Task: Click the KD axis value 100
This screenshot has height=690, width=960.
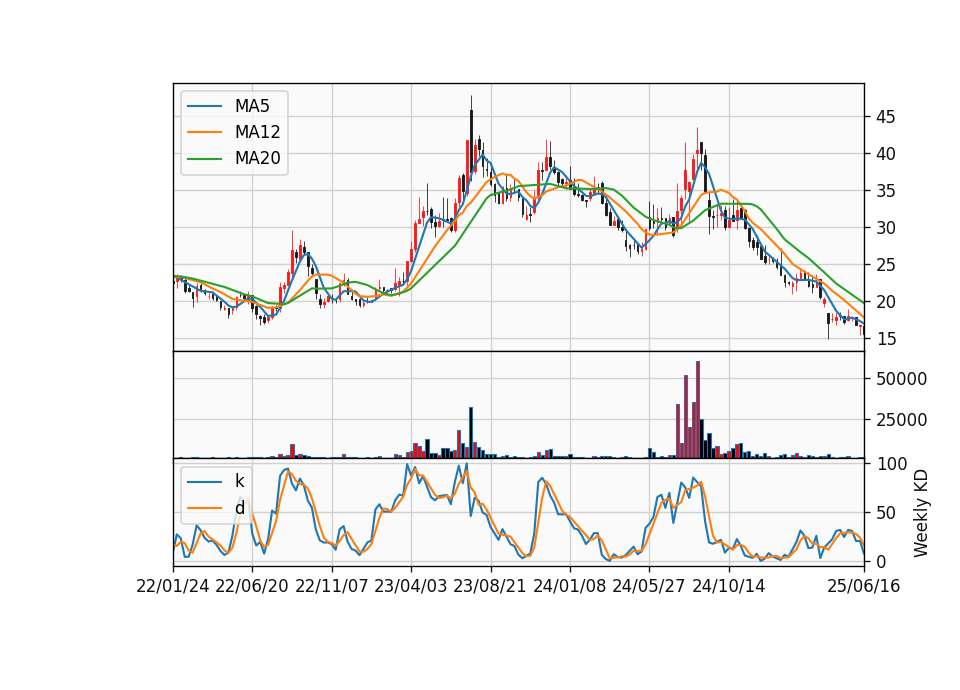Action: (x=891, y=464)
